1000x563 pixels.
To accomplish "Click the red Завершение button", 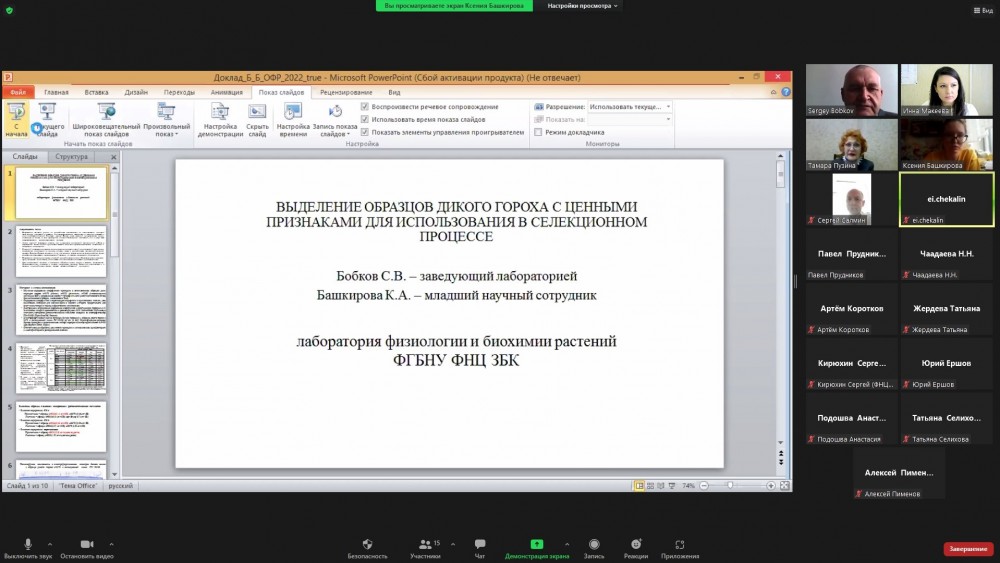I will (x=968, y=549).
